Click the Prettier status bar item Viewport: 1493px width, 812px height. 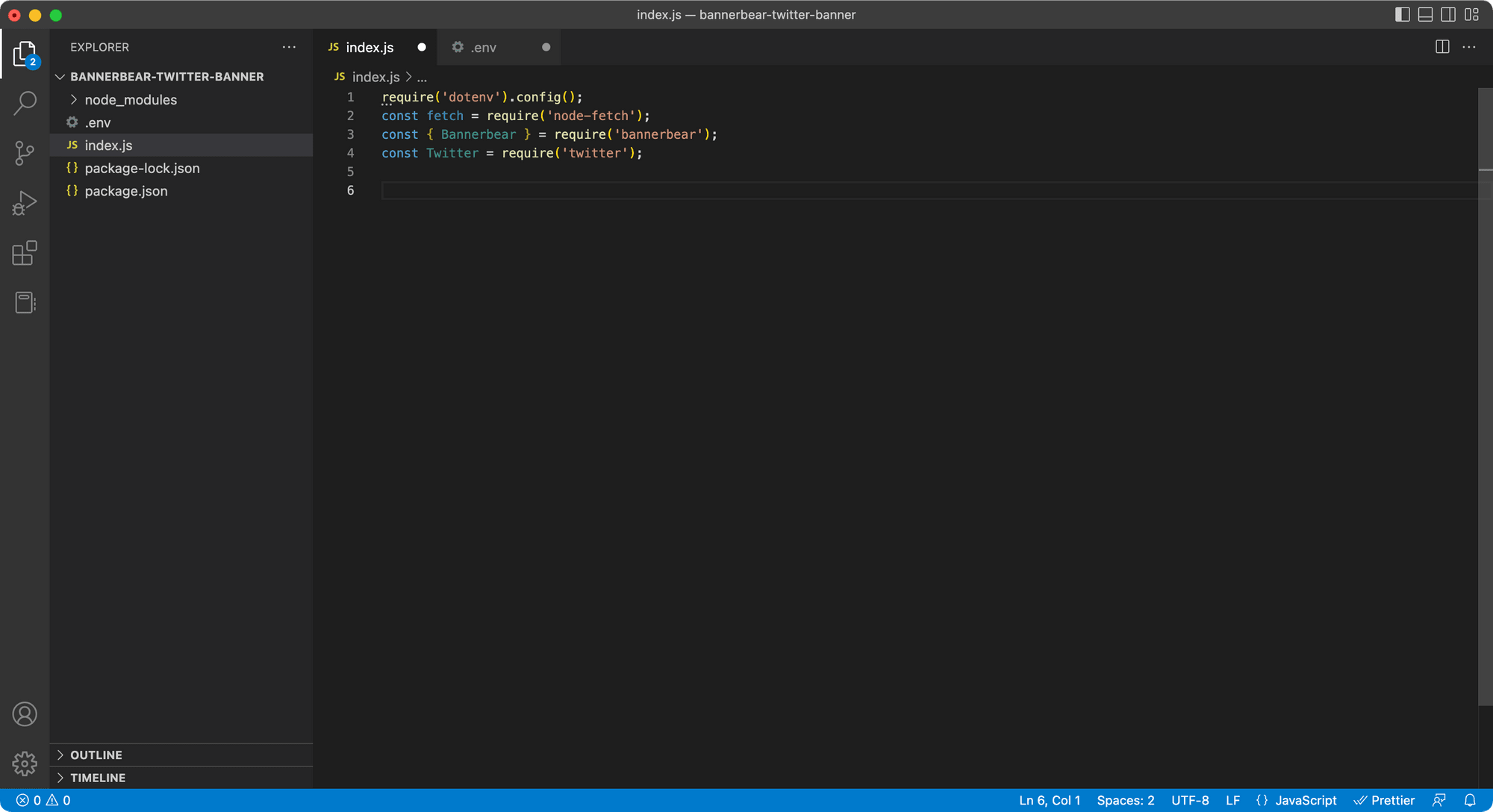[x=1384, y=800]
